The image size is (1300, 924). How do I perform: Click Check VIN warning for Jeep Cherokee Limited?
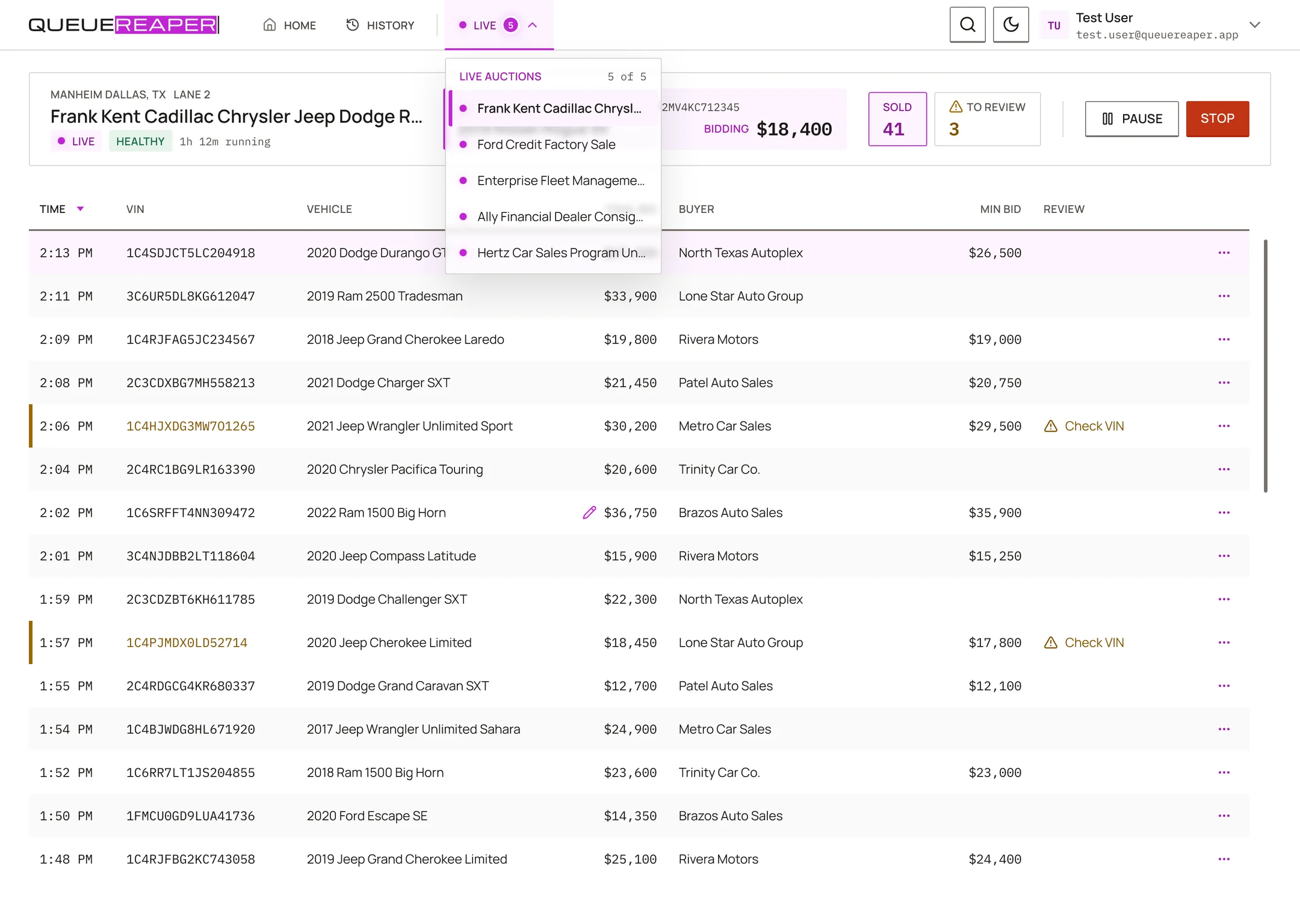pyautogui.click(x=1083, y=642)
